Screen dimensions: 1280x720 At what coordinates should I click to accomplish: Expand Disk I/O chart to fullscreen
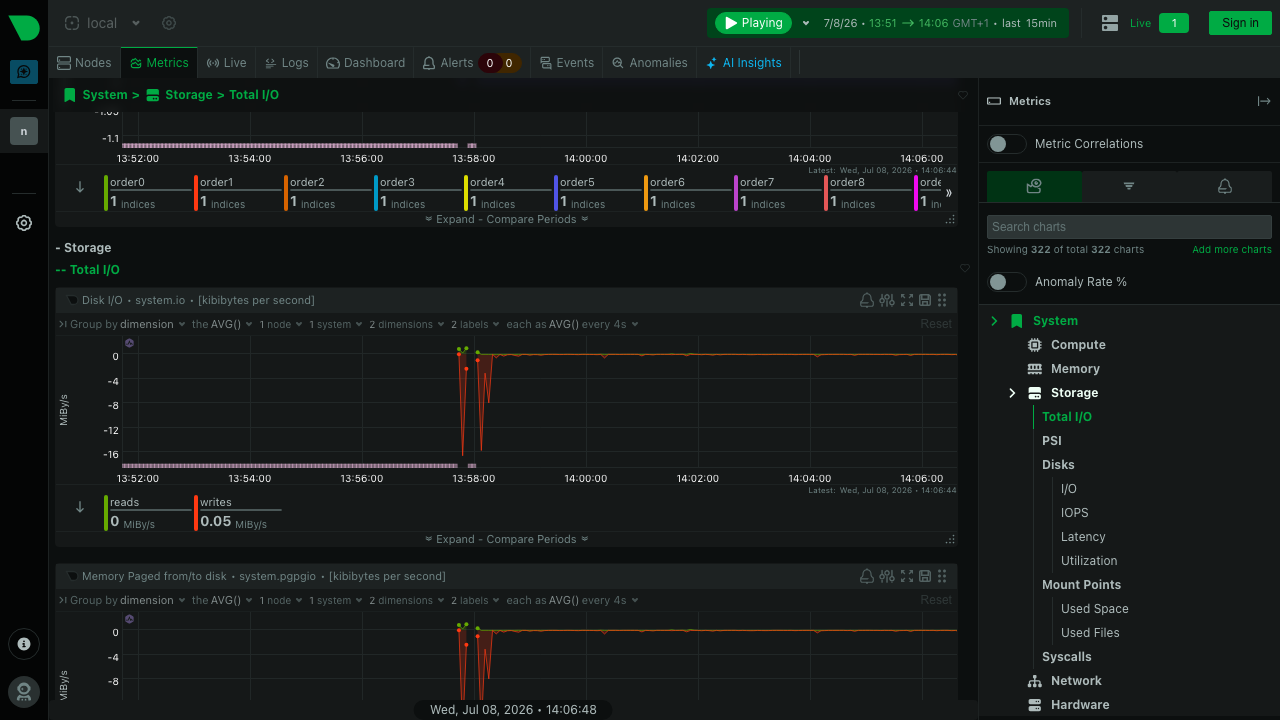(x=907, y=300)
